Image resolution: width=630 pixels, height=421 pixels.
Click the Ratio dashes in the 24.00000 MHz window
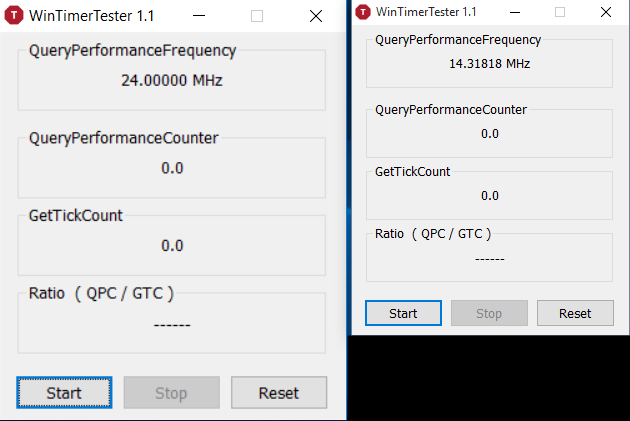172,323
